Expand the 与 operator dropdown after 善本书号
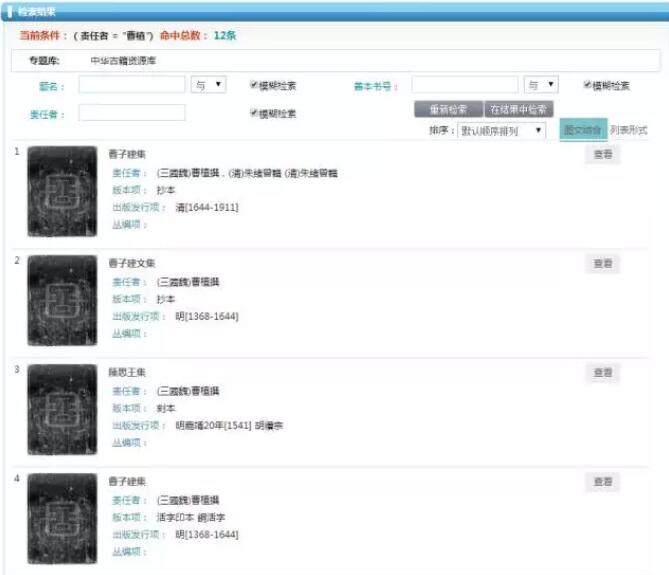The width and height of the screenshot is (669, 575). click(542, 86)
